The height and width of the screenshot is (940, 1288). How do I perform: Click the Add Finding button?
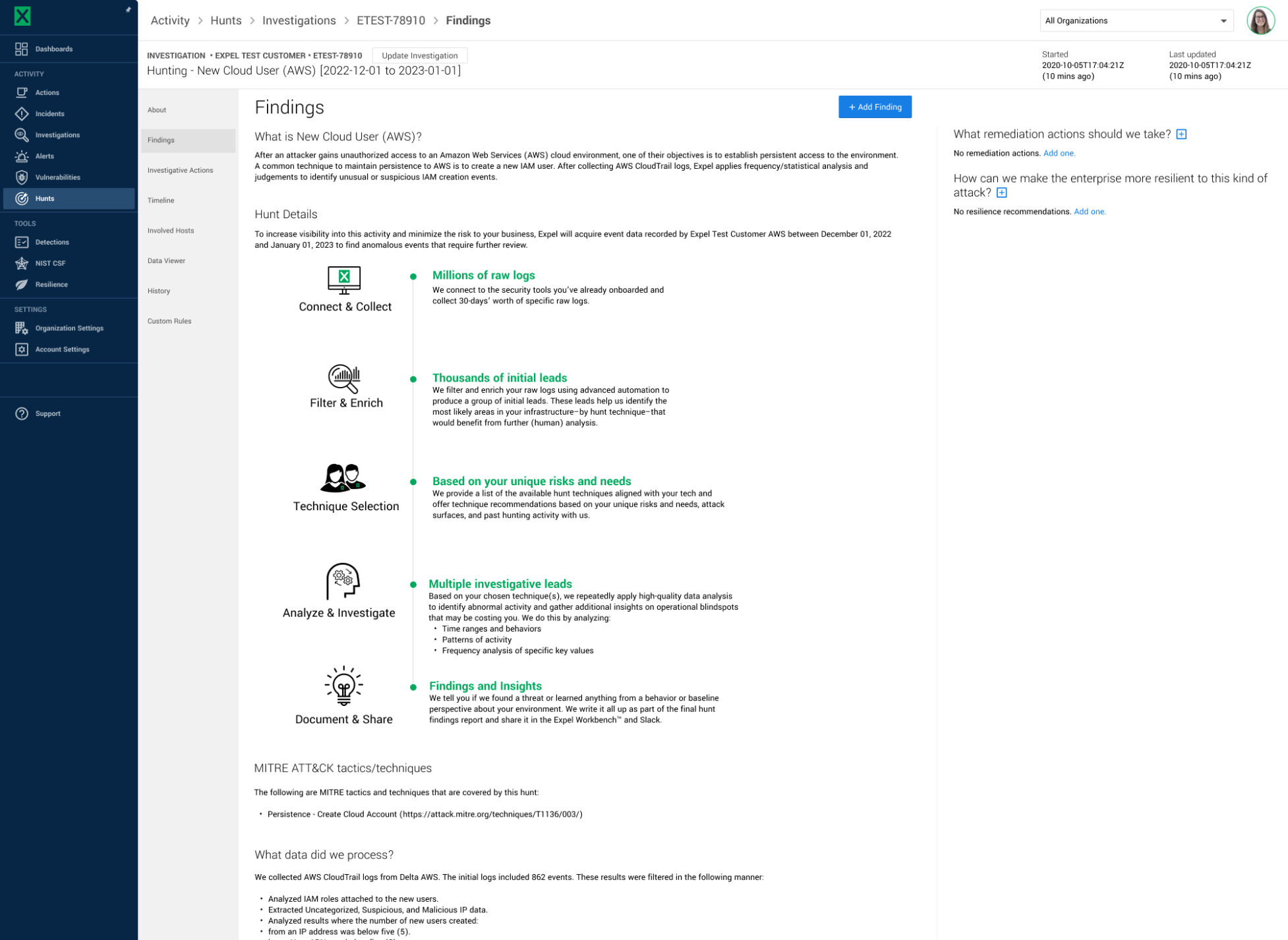(875, 107)
